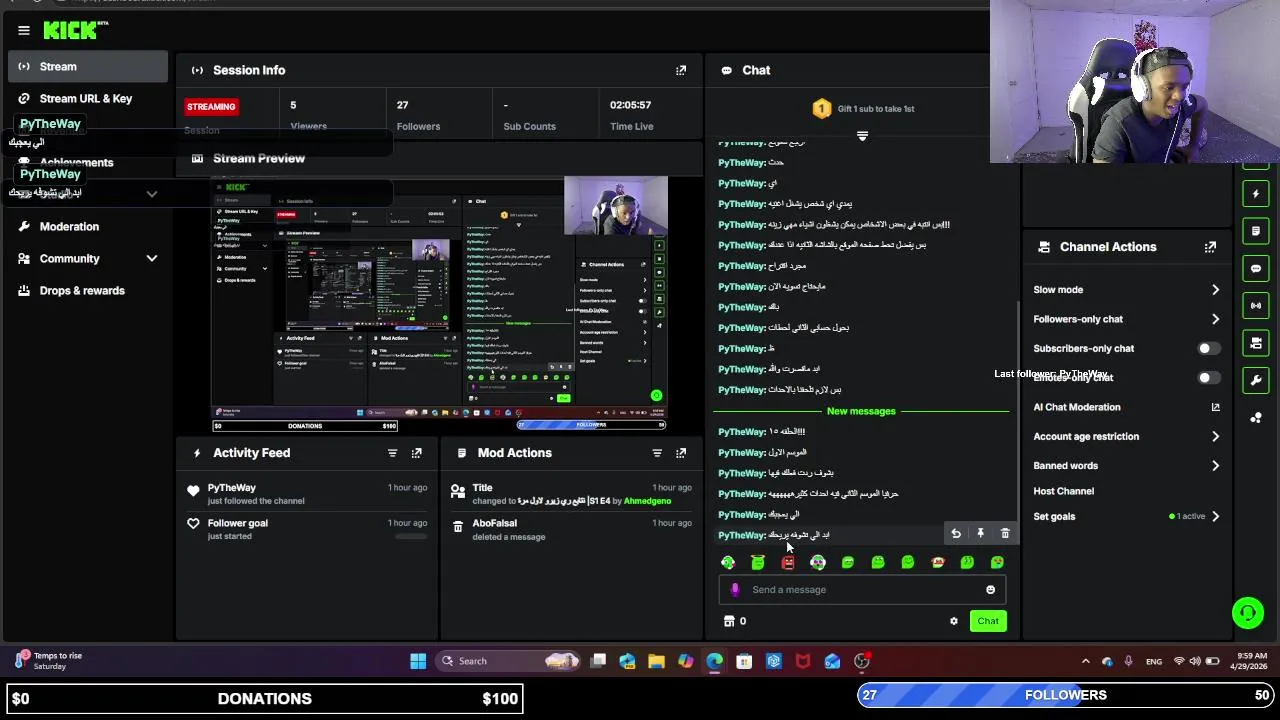Click the channel actions sidebar icon

pos(1256,343)
